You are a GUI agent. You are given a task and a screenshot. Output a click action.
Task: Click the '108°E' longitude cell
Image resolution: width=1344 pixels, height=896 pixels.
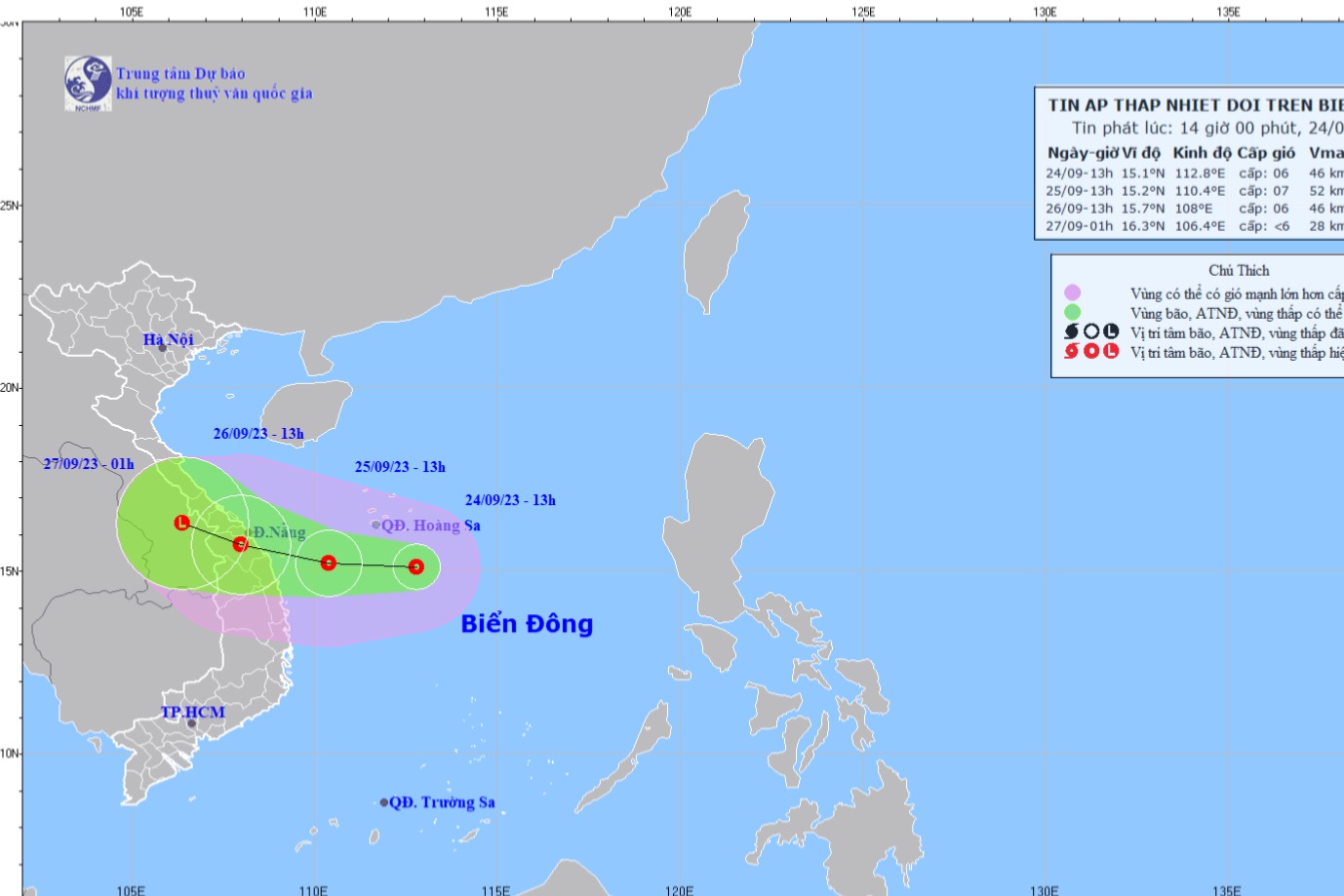coord(1194,209)
